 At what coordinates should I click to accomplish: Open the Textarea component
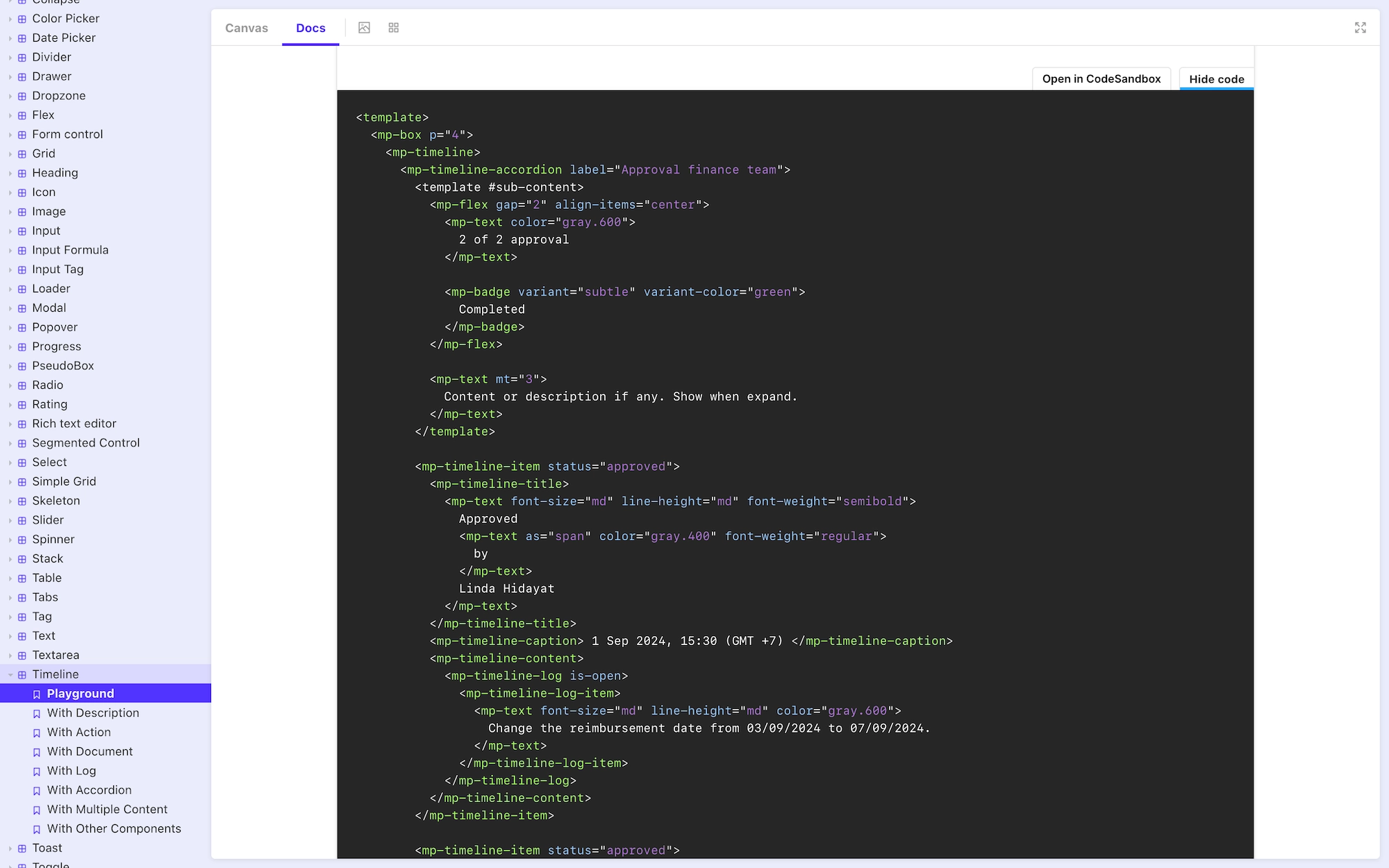[x=56, y=656]
